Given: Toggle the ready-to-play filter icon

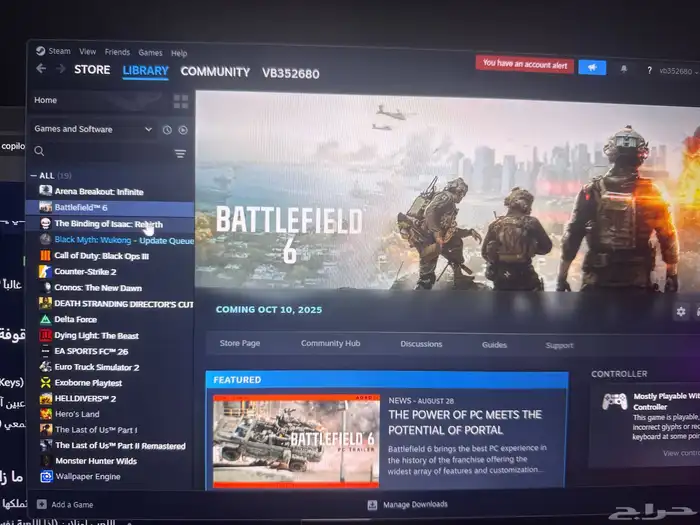Looking at the screenshot, I should click(x=183, y=130).
